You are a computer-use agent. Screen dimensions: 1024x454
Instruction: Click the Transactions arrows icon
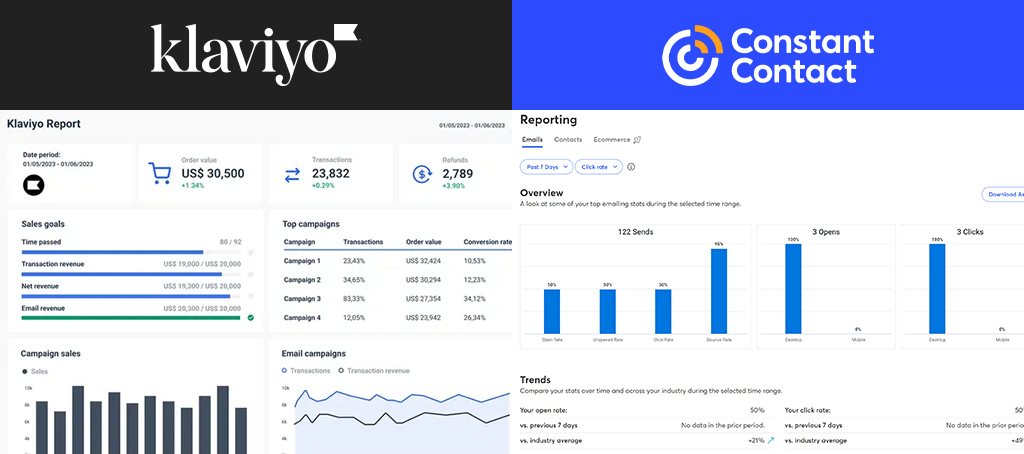pyautogui.click(x=292, y=175)
